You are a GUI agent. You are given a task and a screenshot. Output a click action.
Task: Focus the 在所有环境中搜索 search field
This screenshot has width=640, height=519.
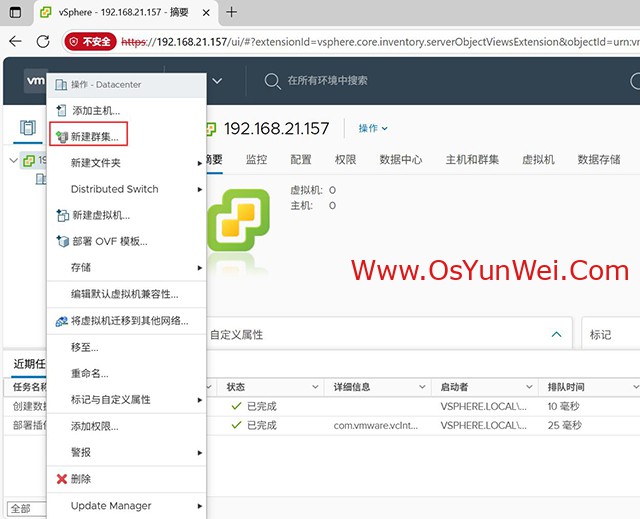click(x=327, y=80)
